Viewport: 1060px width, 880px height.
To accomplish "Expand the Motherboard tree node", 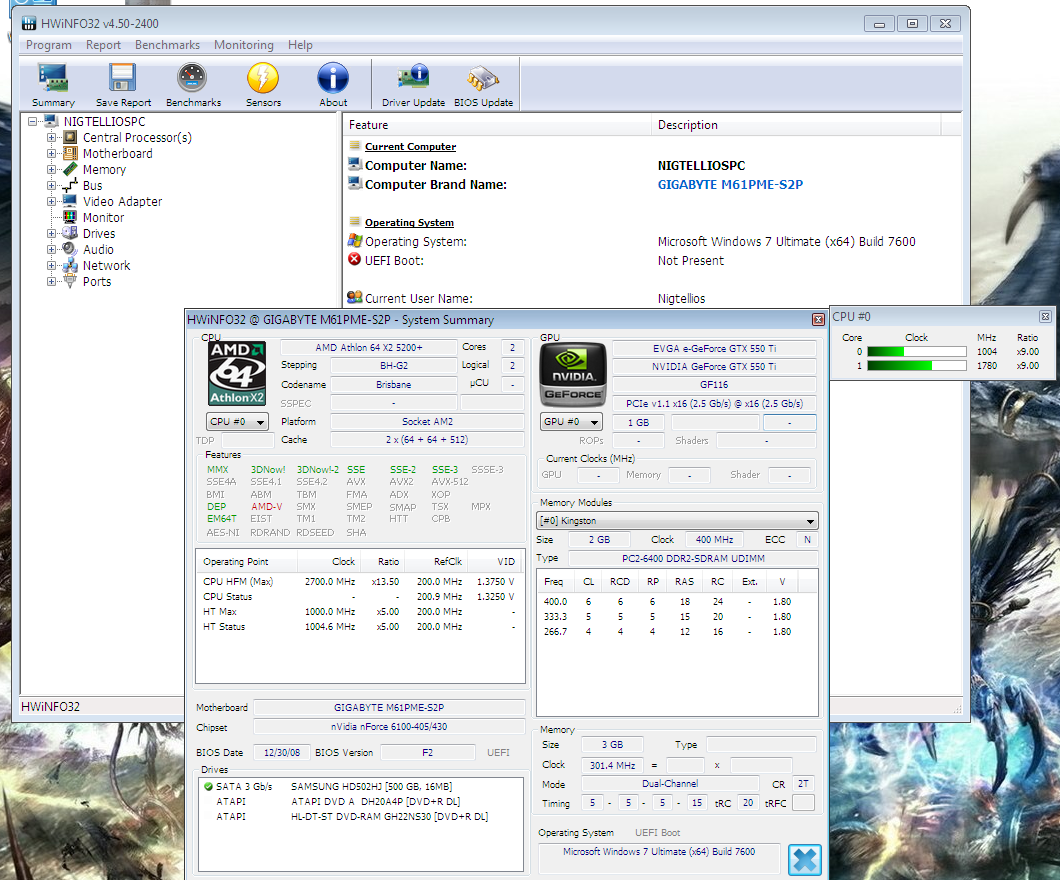I will (51, 153).
